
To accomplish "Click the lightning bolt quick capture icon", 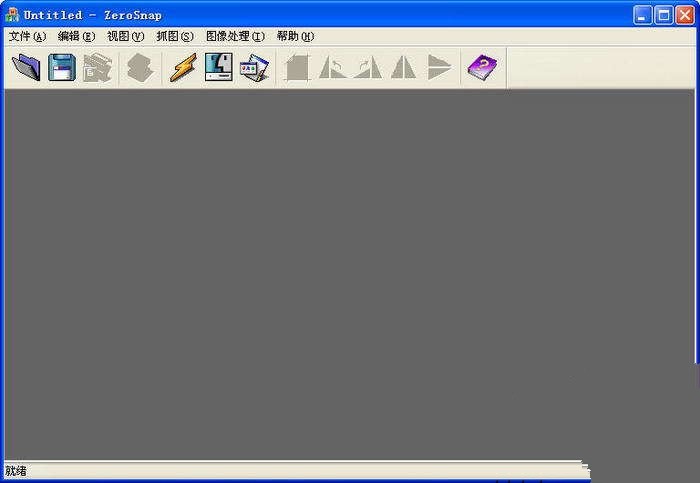I will pyautogui.click(x=183, y=67).
